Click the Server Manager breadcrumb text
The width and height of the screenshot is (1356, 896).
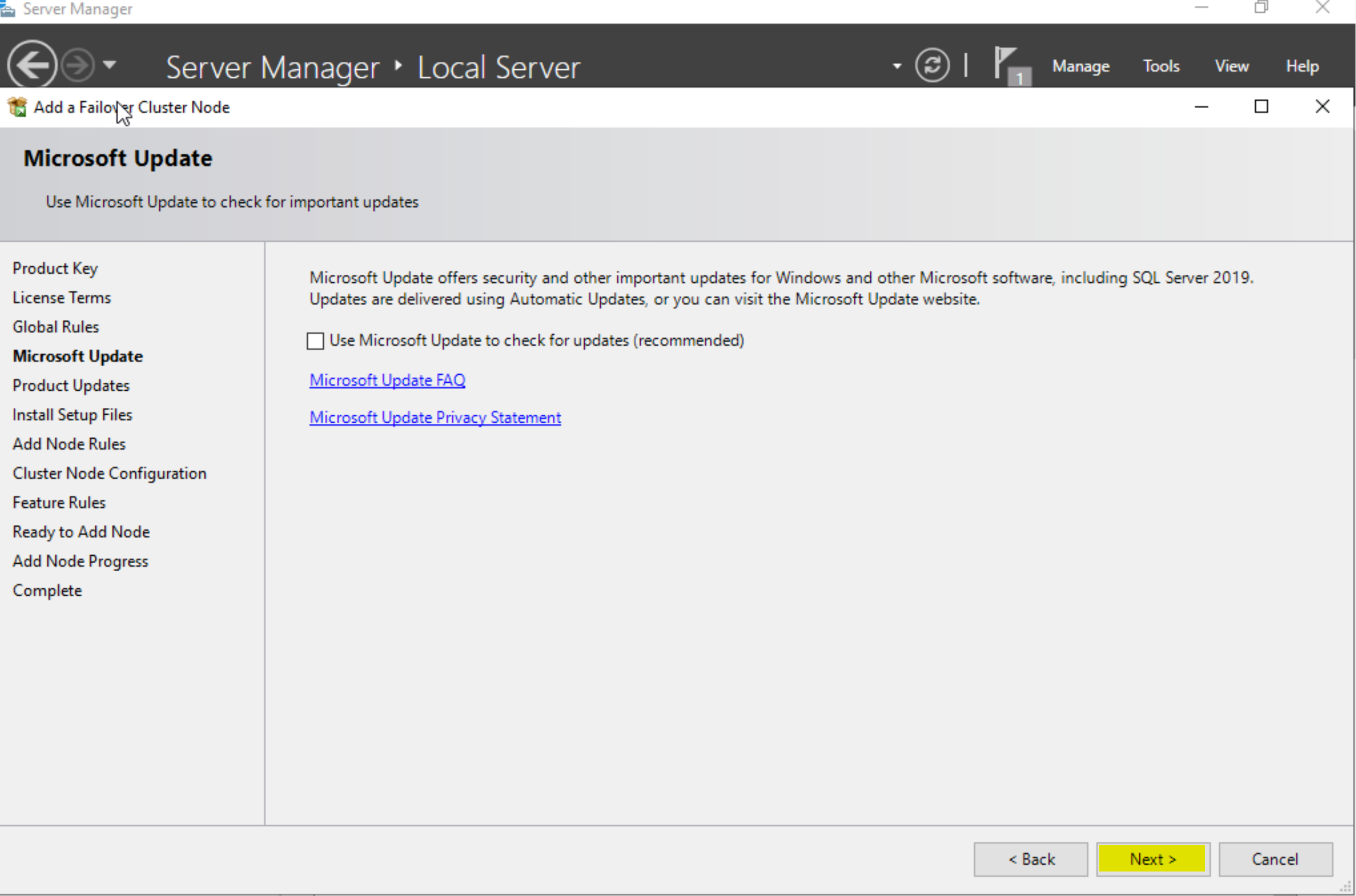tap(273, 68)
